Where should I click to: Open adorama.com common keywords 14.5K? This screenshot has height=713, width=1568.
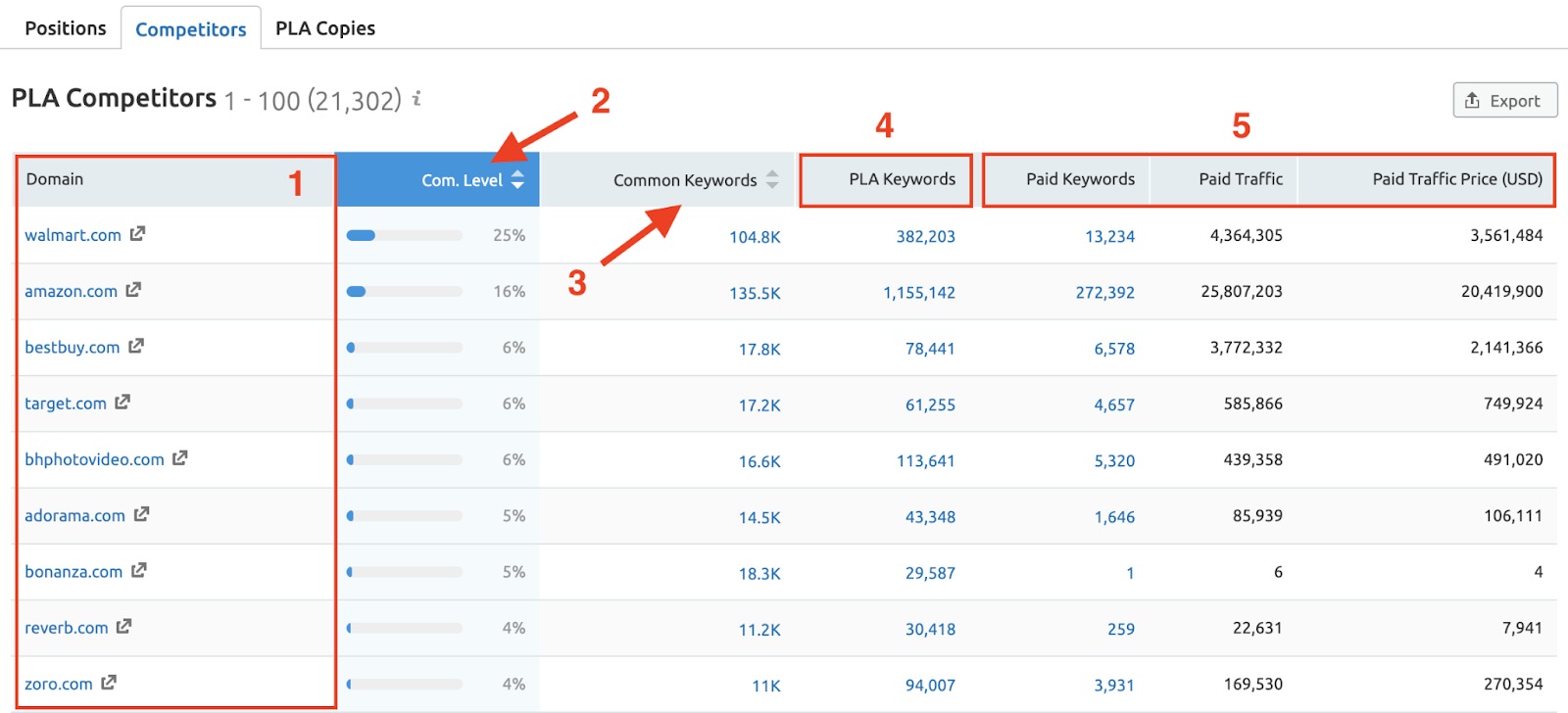[x=759, y=516]
